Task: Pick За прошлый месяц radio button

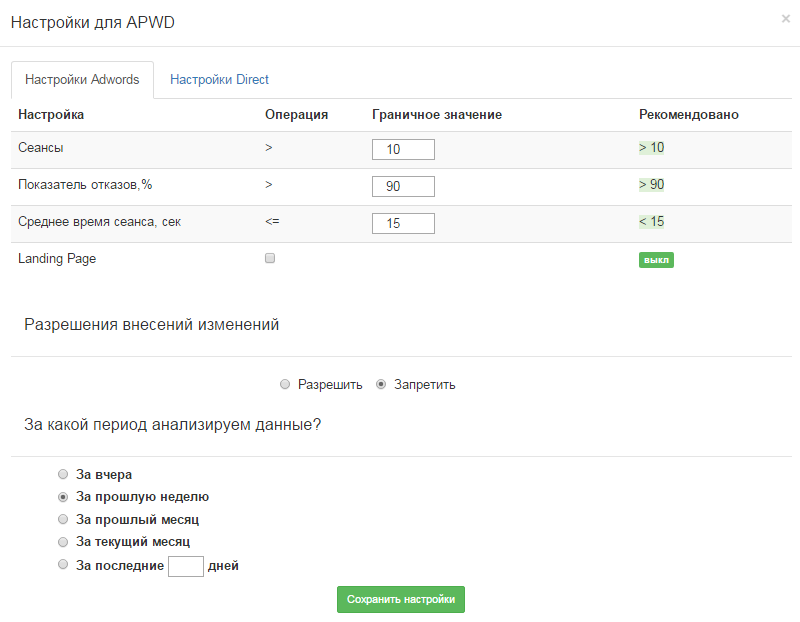Action: (64, 519)
